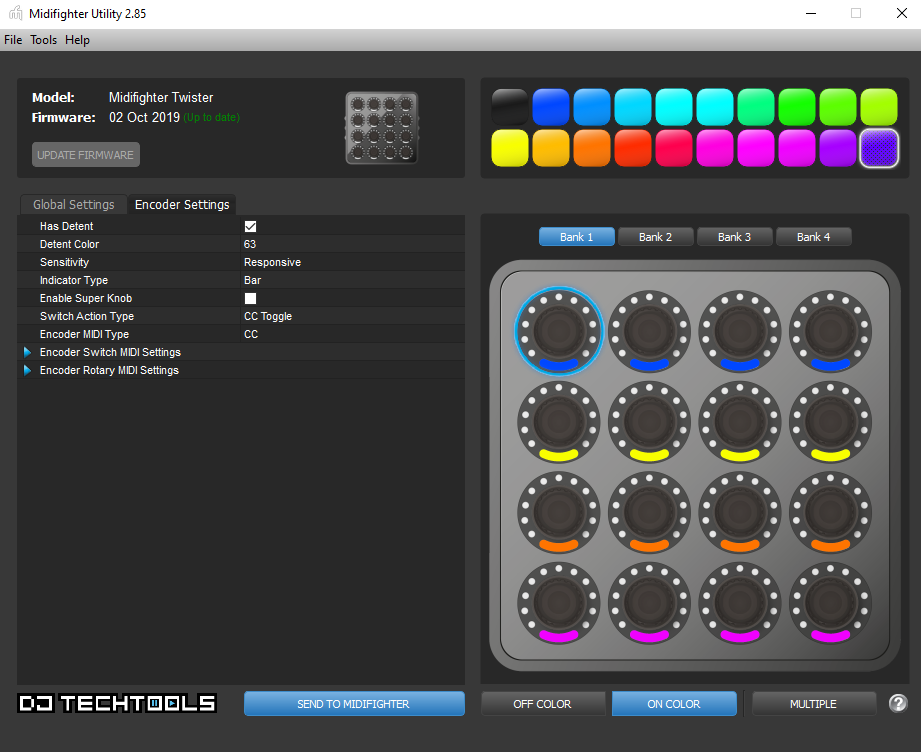The height and width of the screenshot is (752, 921).
Task: Select Bank 1
Action: point(577,237)
